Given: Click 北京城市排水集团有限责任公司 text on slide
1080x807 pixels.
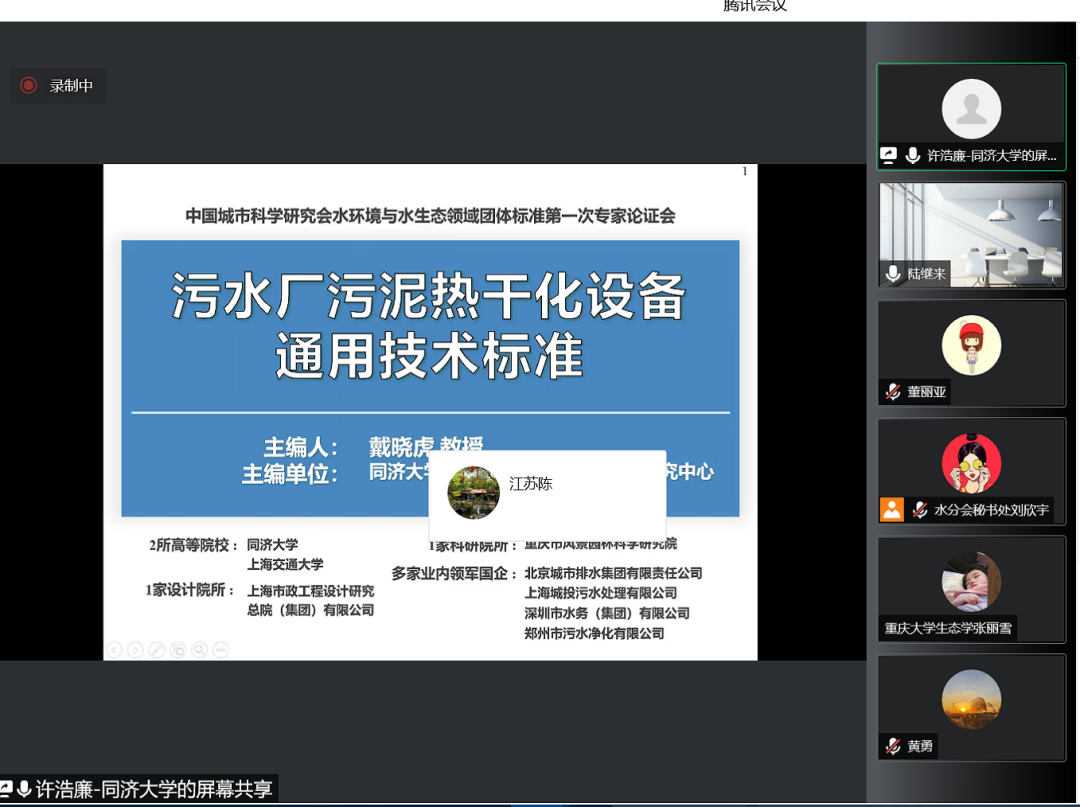Looking at the screenshot, I should 613,573.
